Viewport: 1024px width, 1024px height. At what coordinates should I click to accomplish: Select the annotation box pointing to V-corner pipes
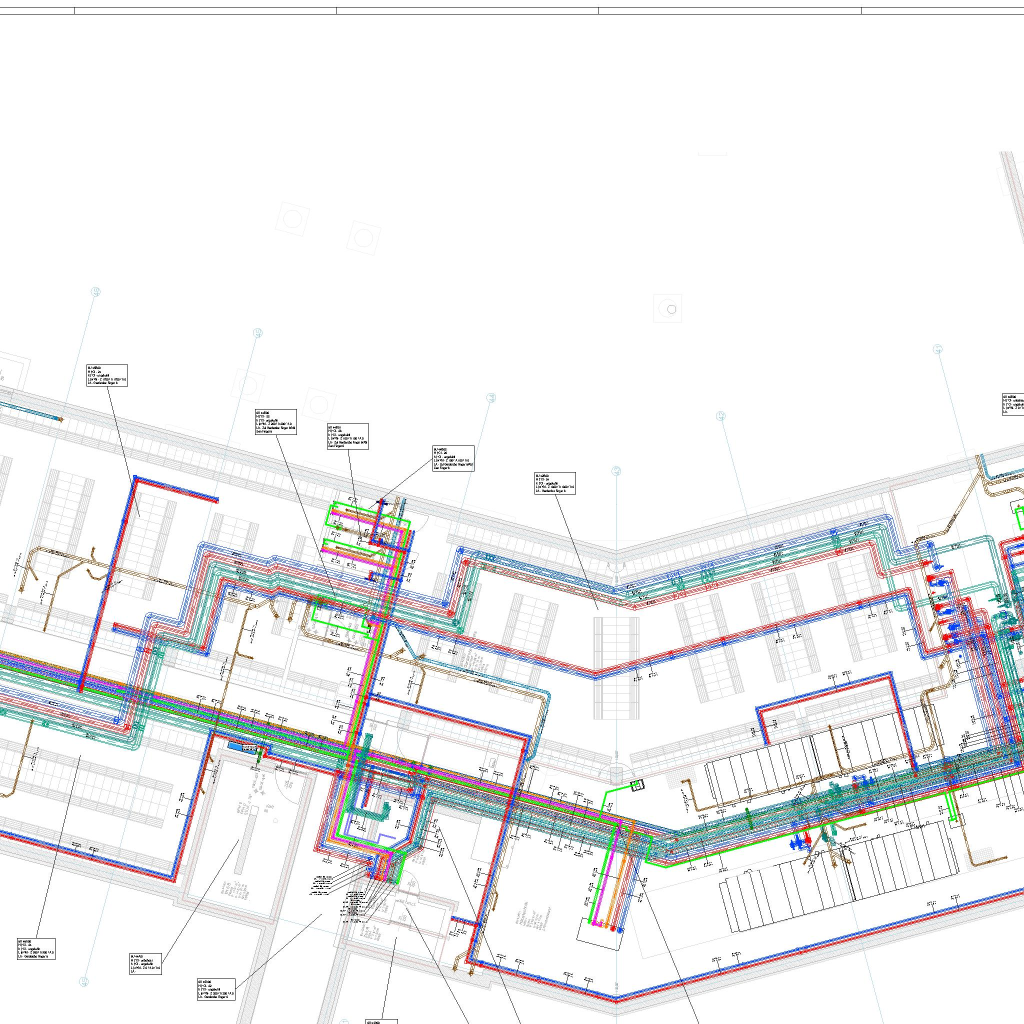[x=554, y=482]
